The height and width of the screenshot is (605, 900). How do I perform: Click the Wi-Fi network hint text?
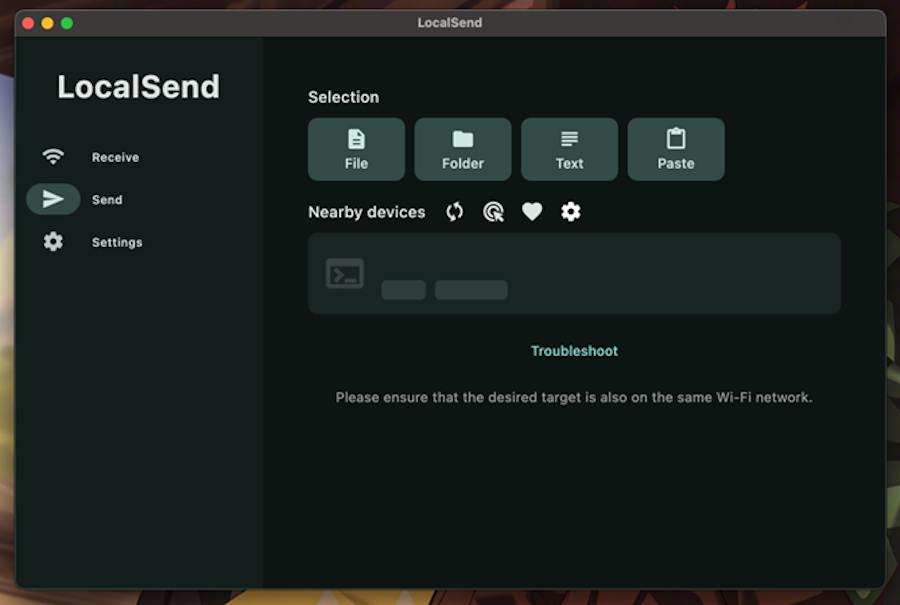(574, 397)
